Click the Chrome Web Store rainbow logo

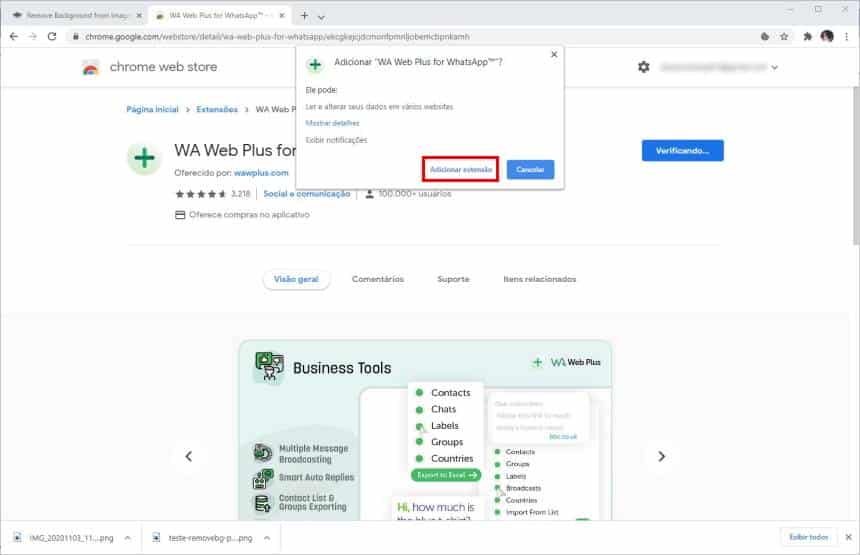coord(90,67)
